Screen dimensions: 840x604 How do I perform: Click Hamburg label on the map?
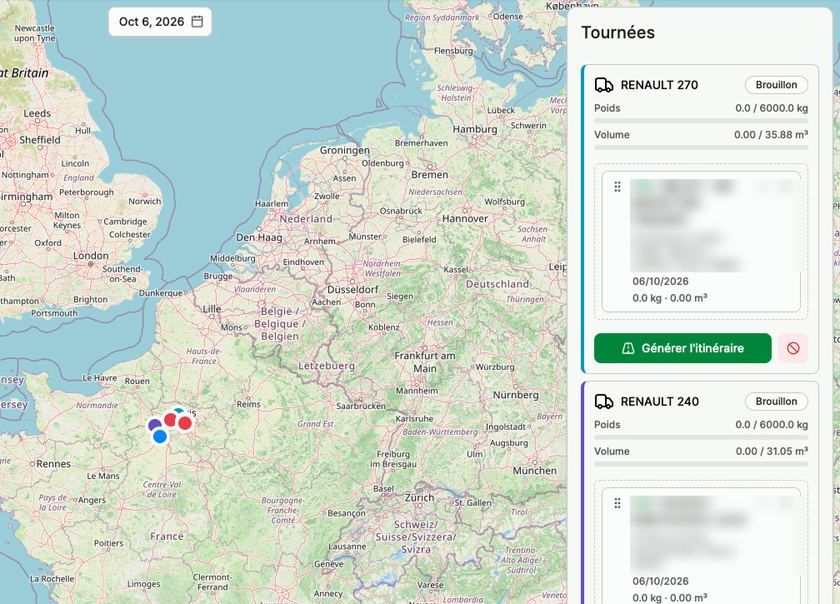pos(475,129)
